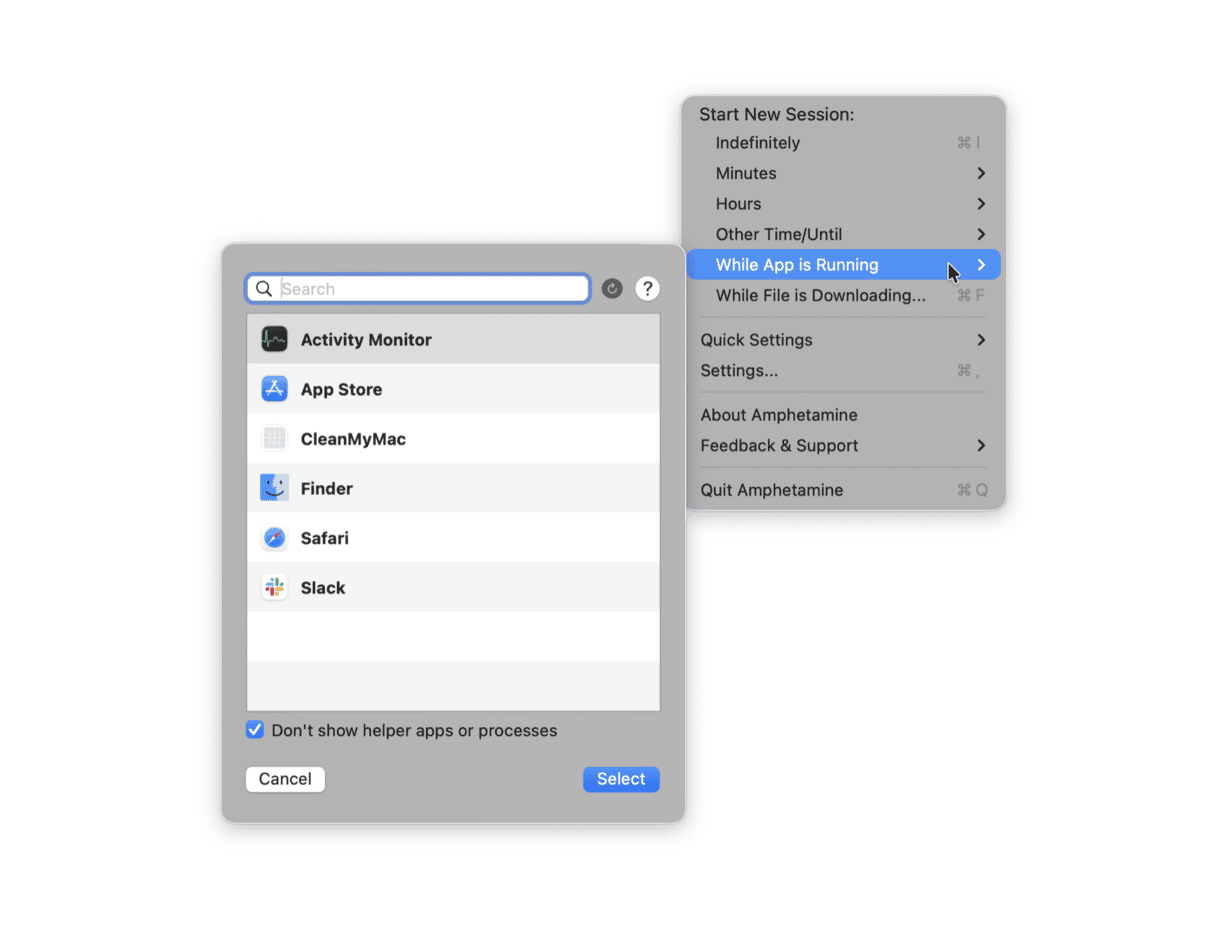1215x925 pixels.
Task: Click the Activity Monitor app icon
Action: 274,339
